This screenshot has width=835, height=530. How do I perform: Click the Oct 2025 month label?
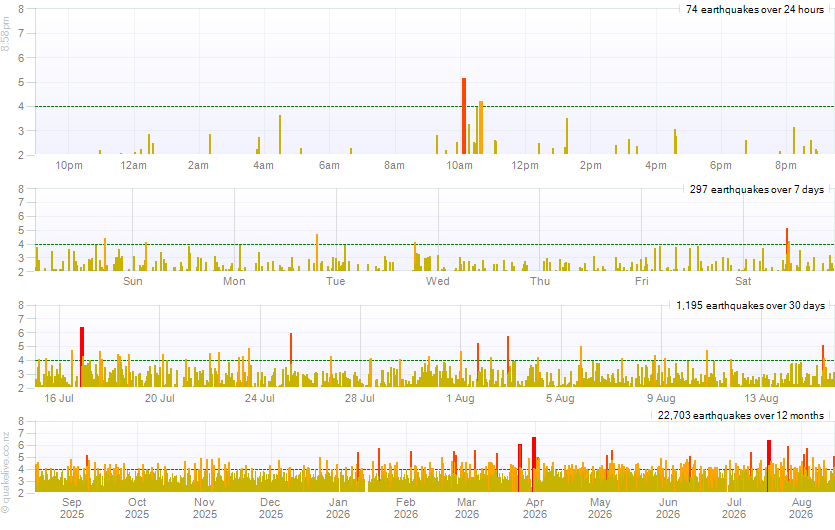[x=137, y=508]
